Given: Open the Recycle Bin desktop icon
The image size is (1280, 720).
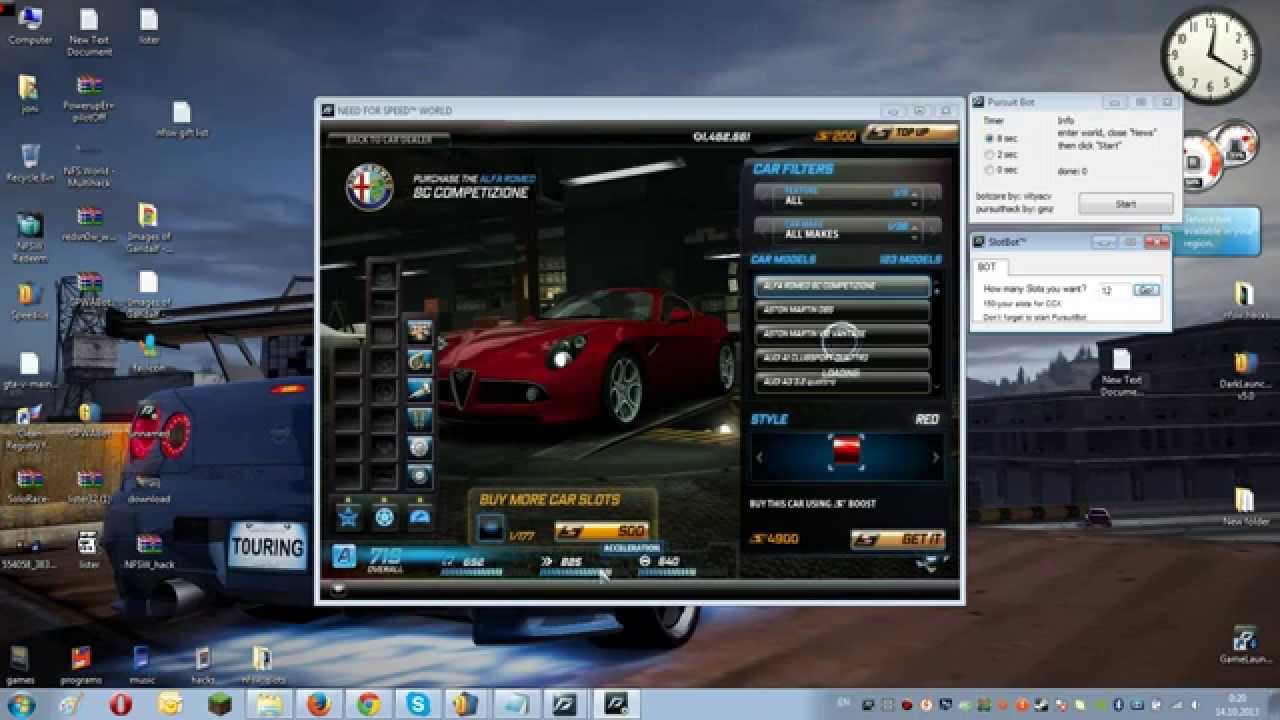Looking at the screenshot, I should point(30,163).
